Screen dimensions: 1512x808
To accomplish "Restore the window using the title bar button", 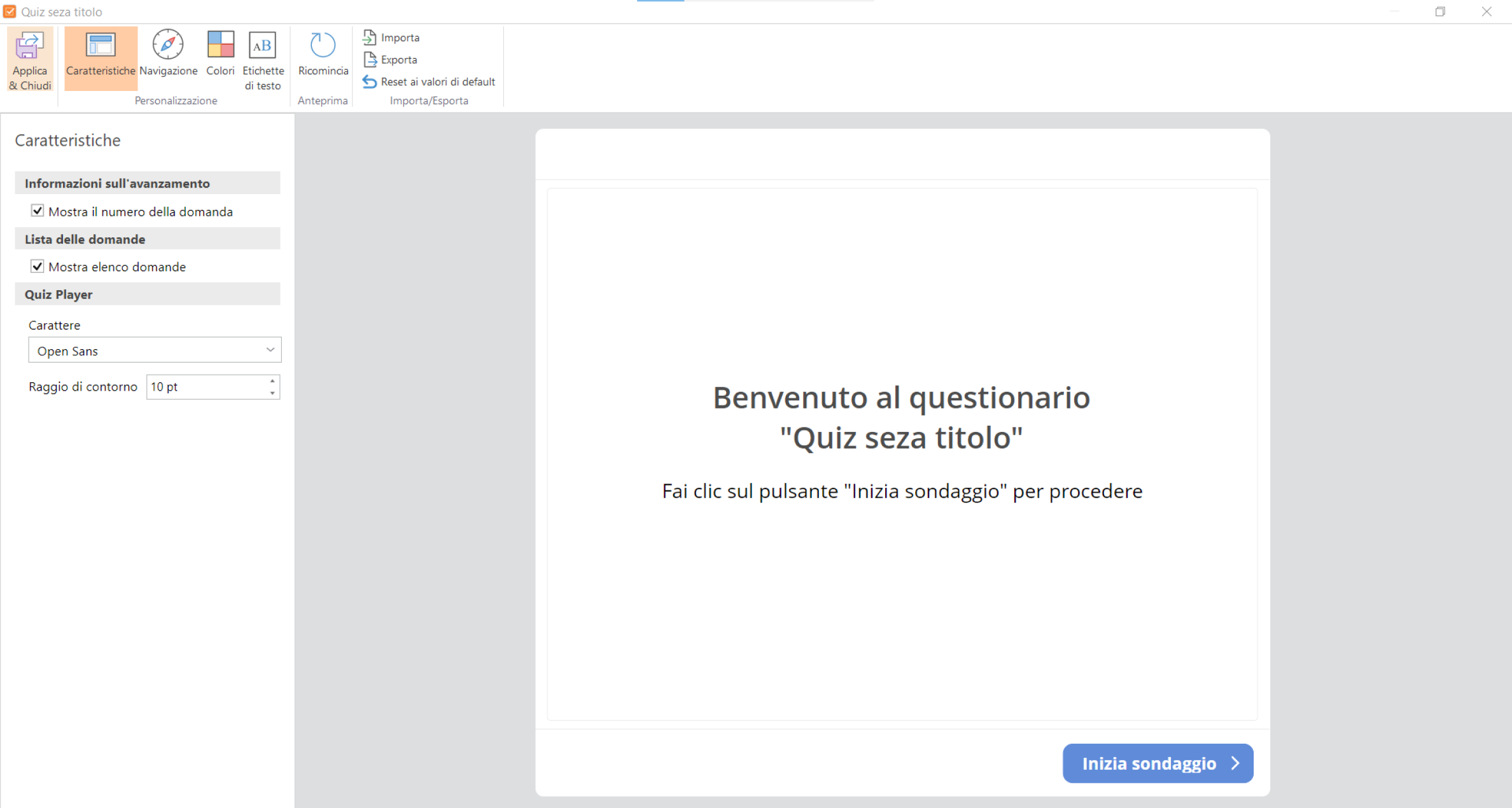I will pyautogui.click(x=1440, y=11).
